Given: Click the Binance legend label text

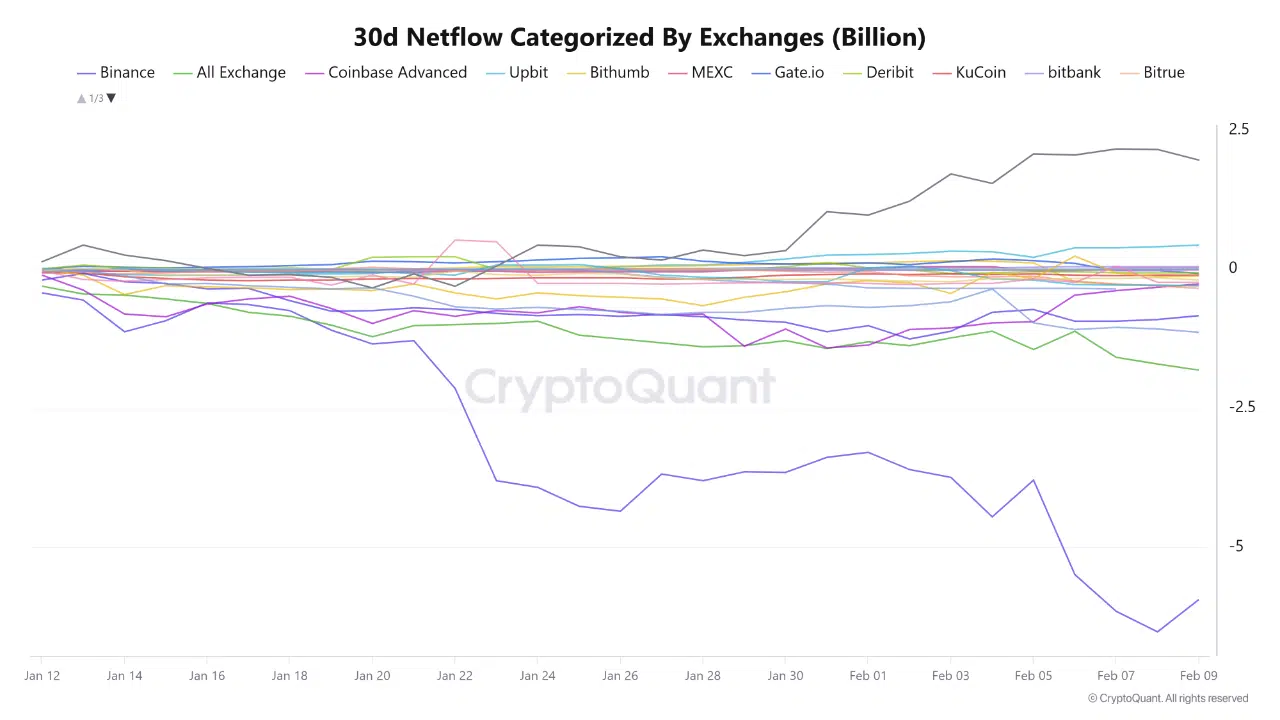Looking at the screenshot, I should 127,73.
